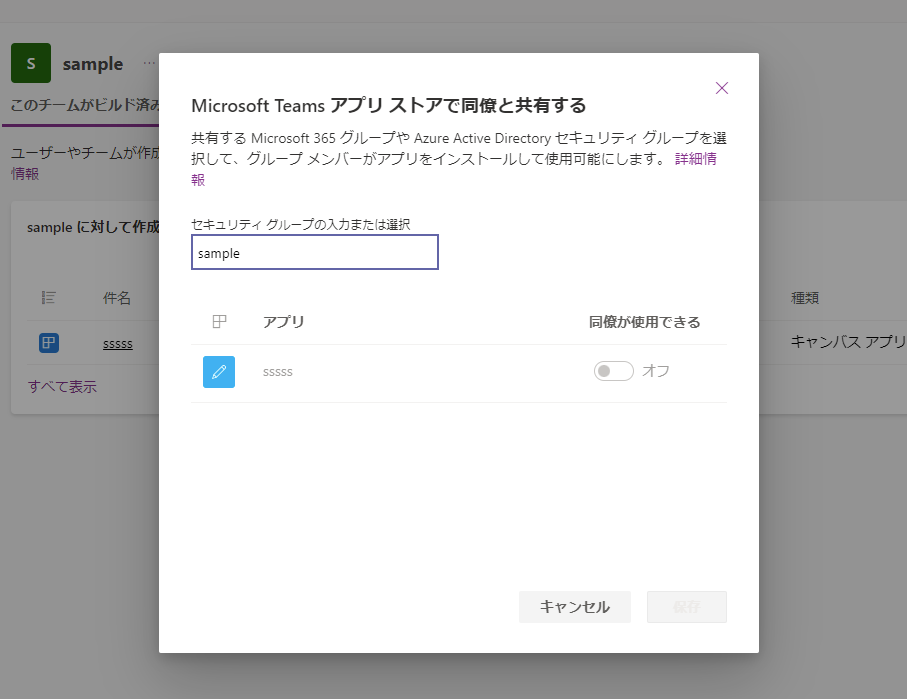Toggle the sssss colleague access switch

click(613, 371)
